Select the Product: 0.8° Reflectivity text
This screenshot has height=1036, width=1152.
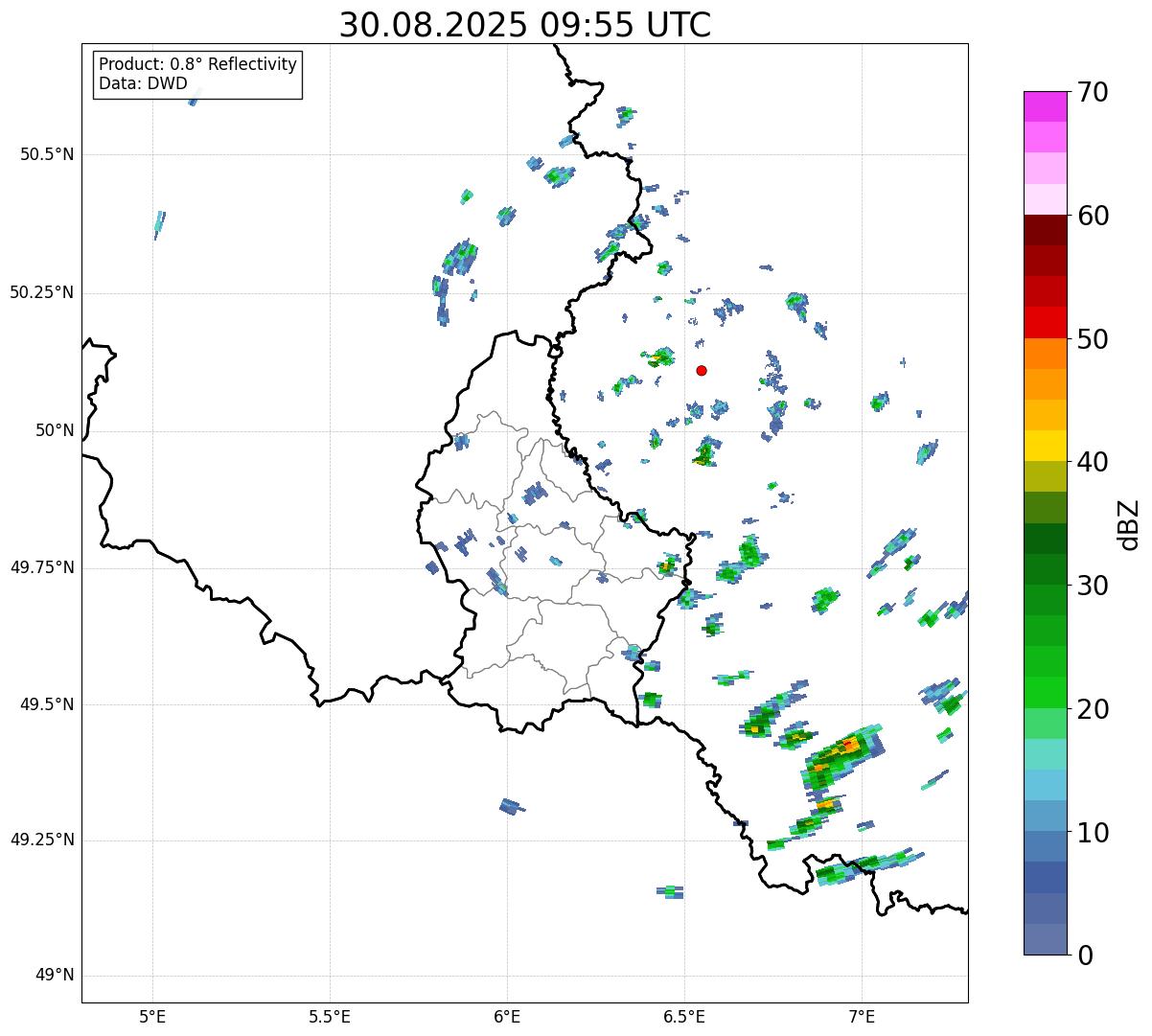click(x=197, y=64)
